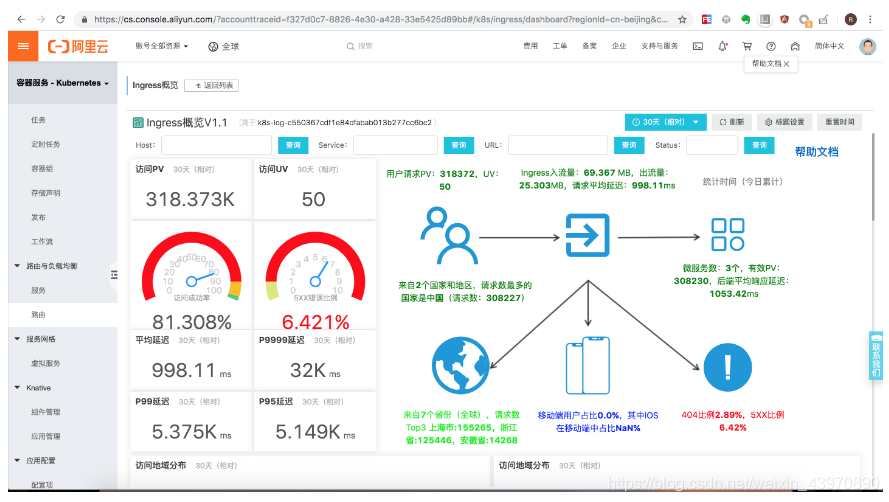Image resolution: width=889 pixels, height=502 pixels.
Task: Click 查询 button next to Host
Action: pyautogui.click(x=293, y=145)
